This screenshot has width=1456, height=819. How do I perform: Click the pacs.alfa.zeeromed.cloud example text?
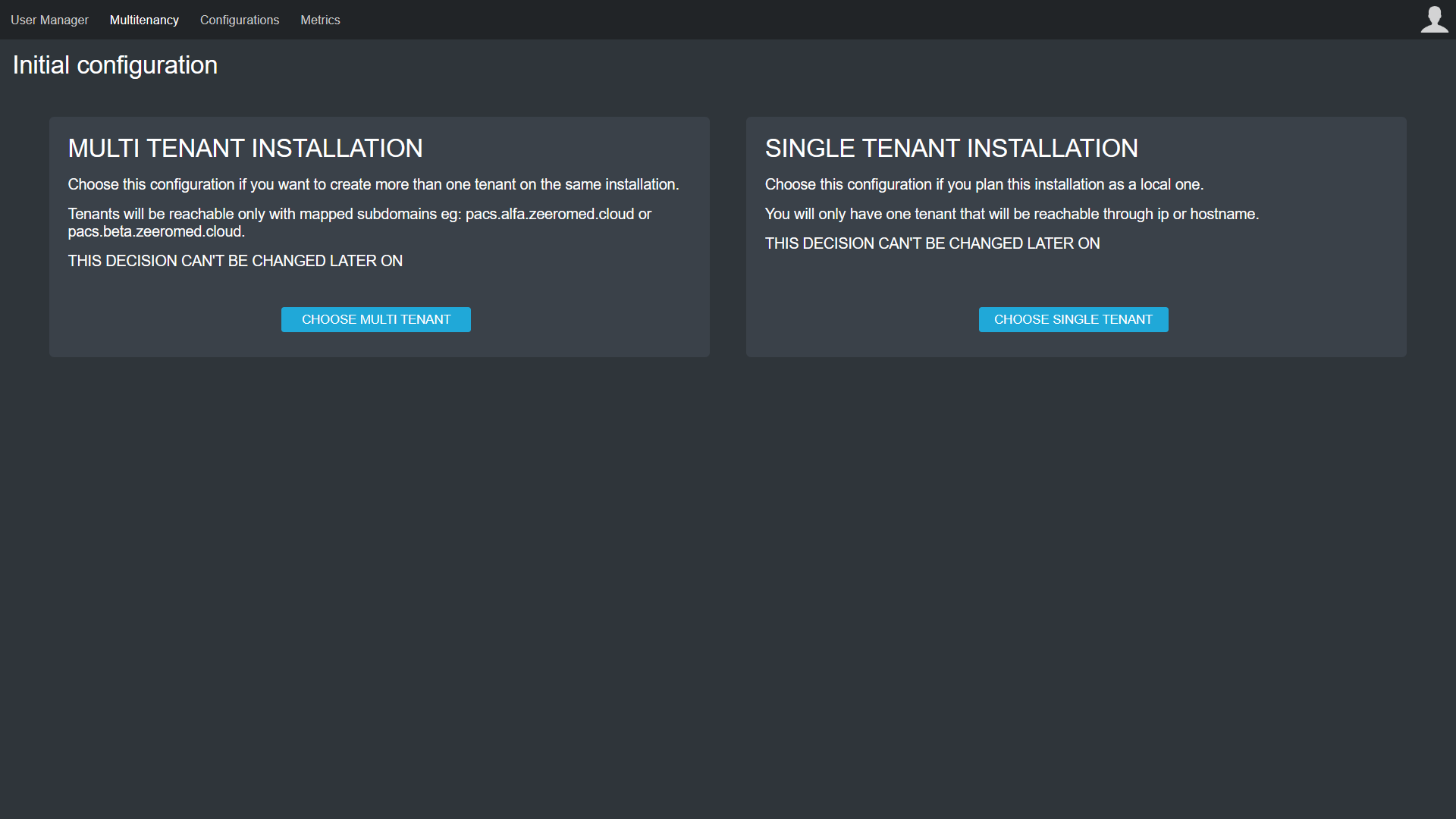tap(549, 214)
